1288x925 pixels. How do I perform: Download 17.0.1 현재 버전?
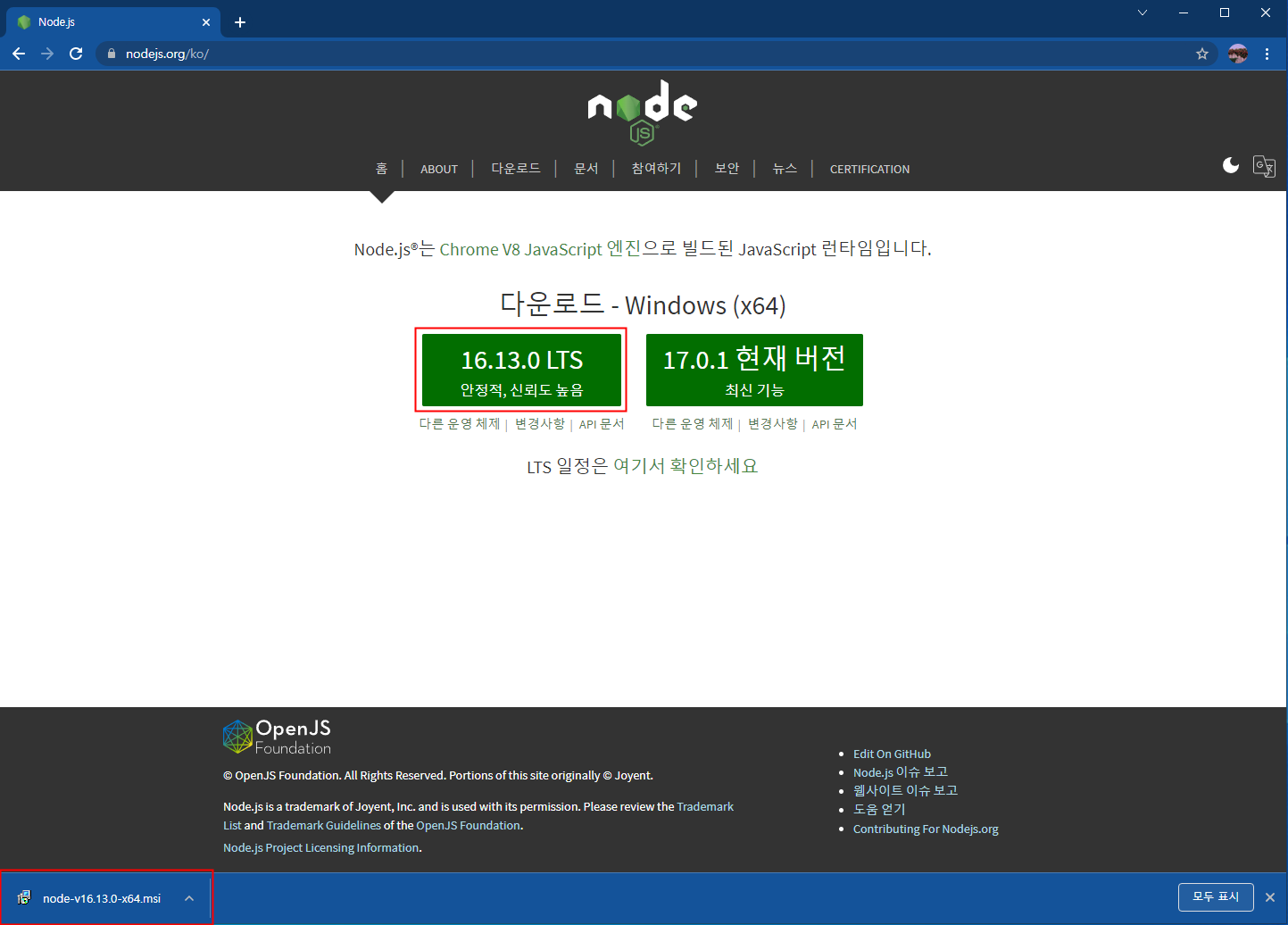coord(754,370)
